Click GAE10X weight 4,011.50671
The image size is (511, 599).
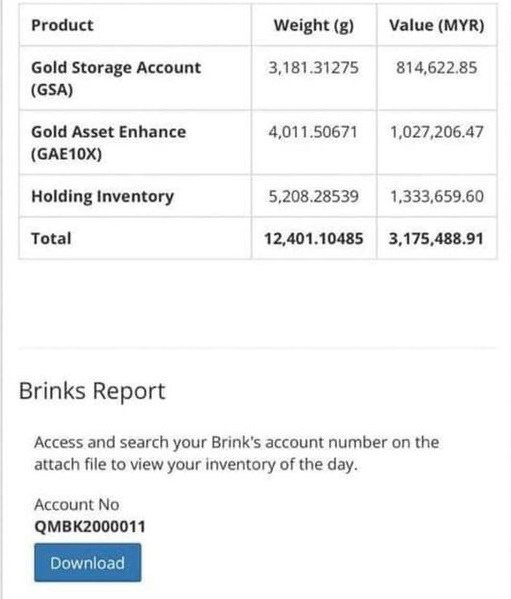[x=313, y=132]
